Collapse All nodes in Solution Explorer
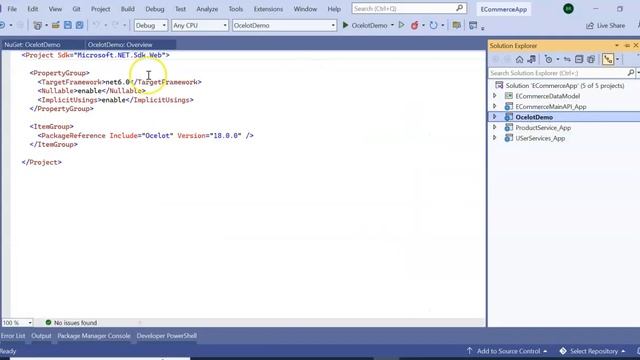Image resolution: width=640 pixels, height=360 pixels. [x=579, y=60]
